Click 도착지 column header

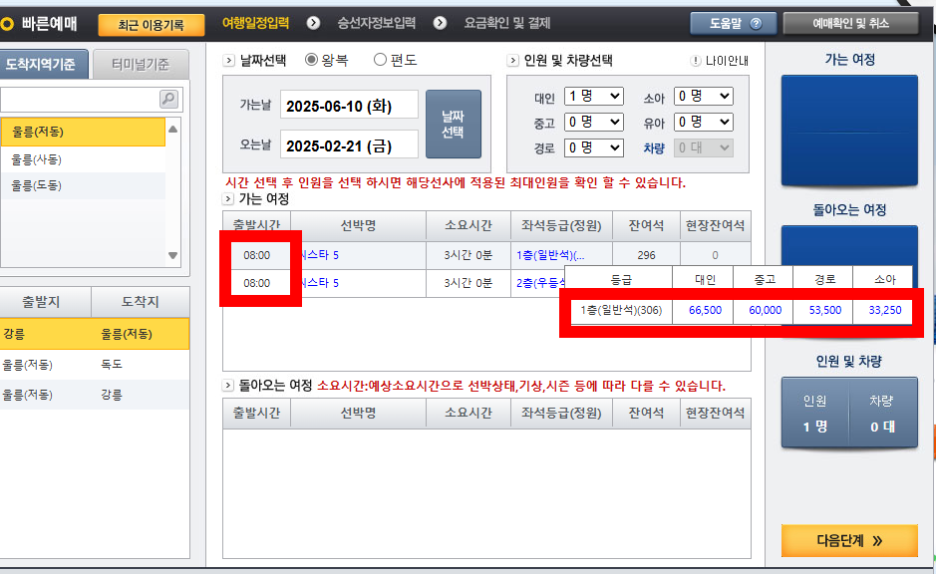point(141,302)
